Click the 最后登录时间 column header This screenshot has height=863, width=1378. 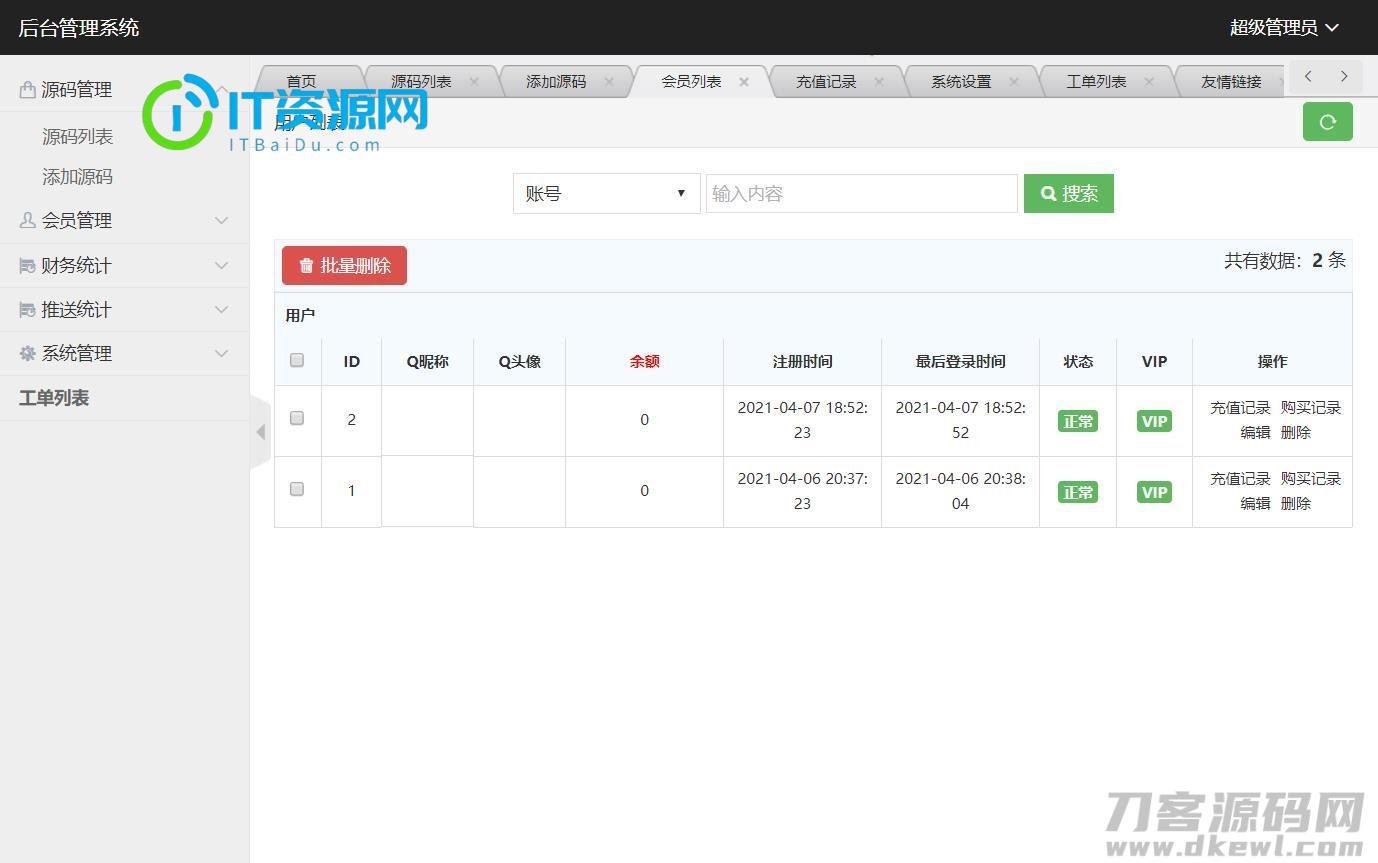coord(960,361)
